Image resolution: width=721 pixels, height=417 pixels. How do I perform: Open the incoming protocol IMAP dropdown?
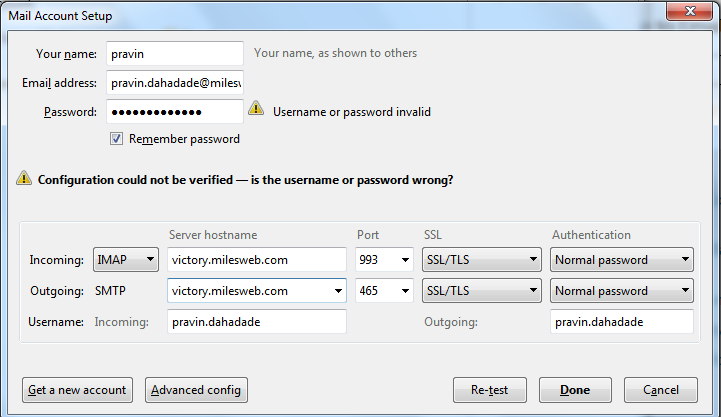[126, 260]
